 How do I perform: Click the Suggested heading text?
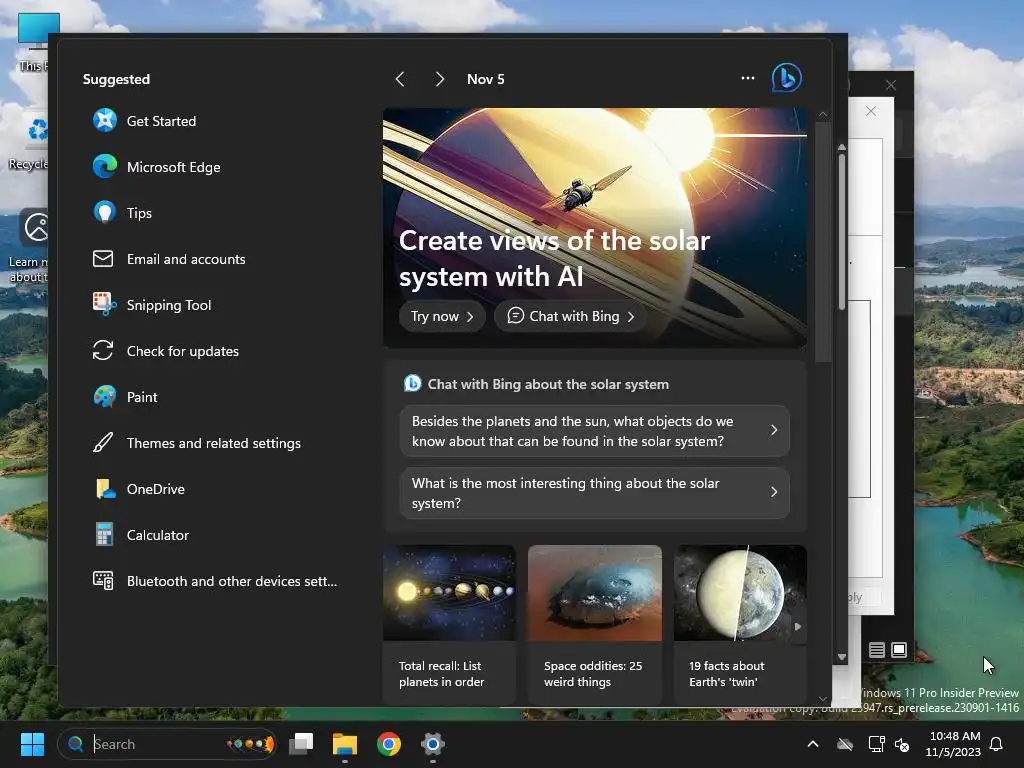pyautogui.click(x=116, y=79)
